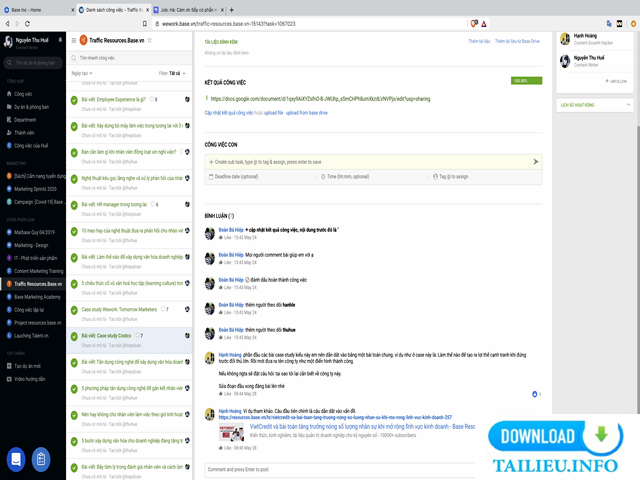Click Hạnh Hoàng follower avatar
Screen dimensions: 640x480
tap(565, 39)
